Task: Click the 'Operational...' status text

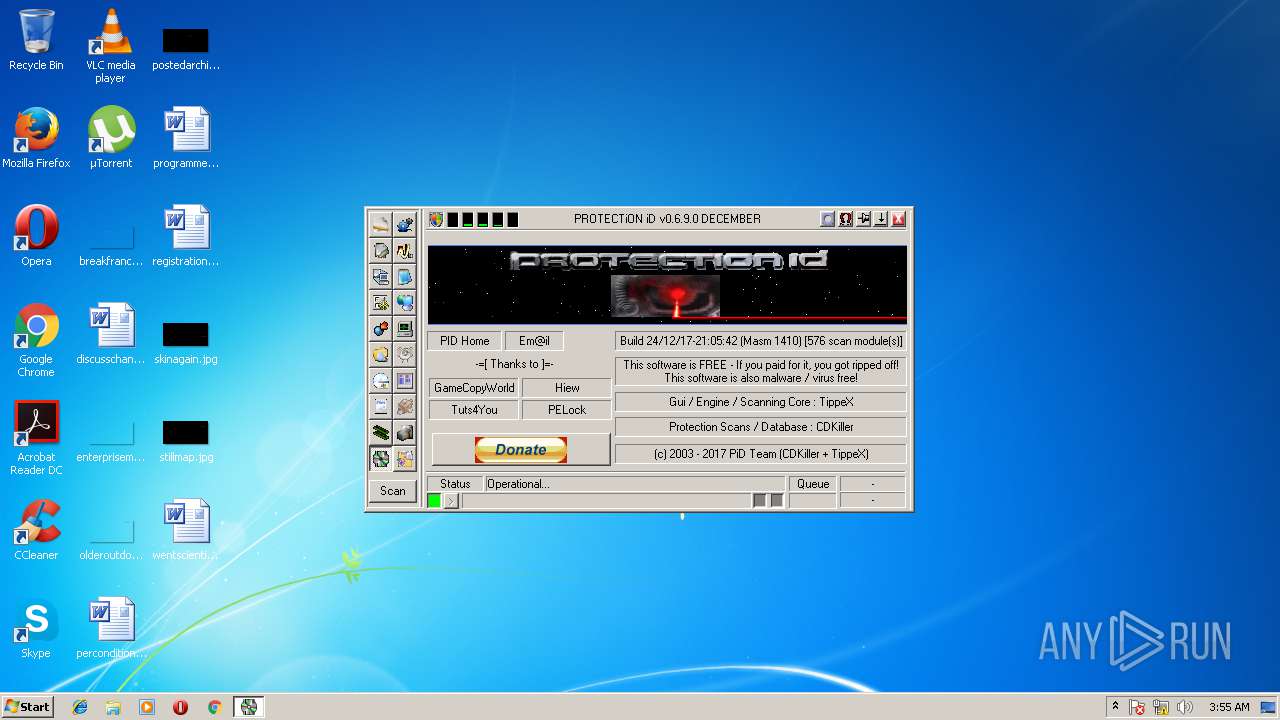Action: [x=518, y=484]
